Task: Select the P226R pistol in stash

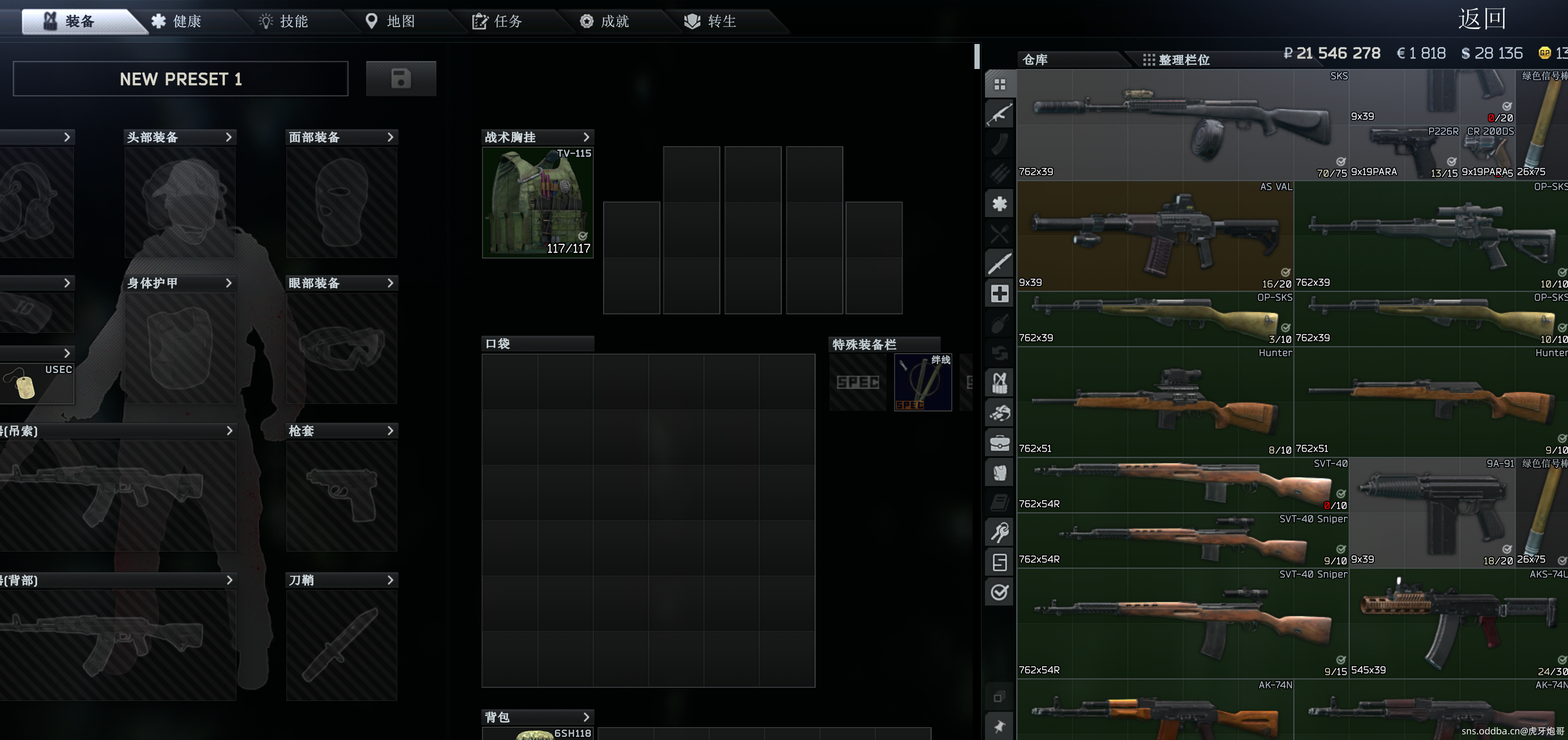Action: coord(1404,152)
